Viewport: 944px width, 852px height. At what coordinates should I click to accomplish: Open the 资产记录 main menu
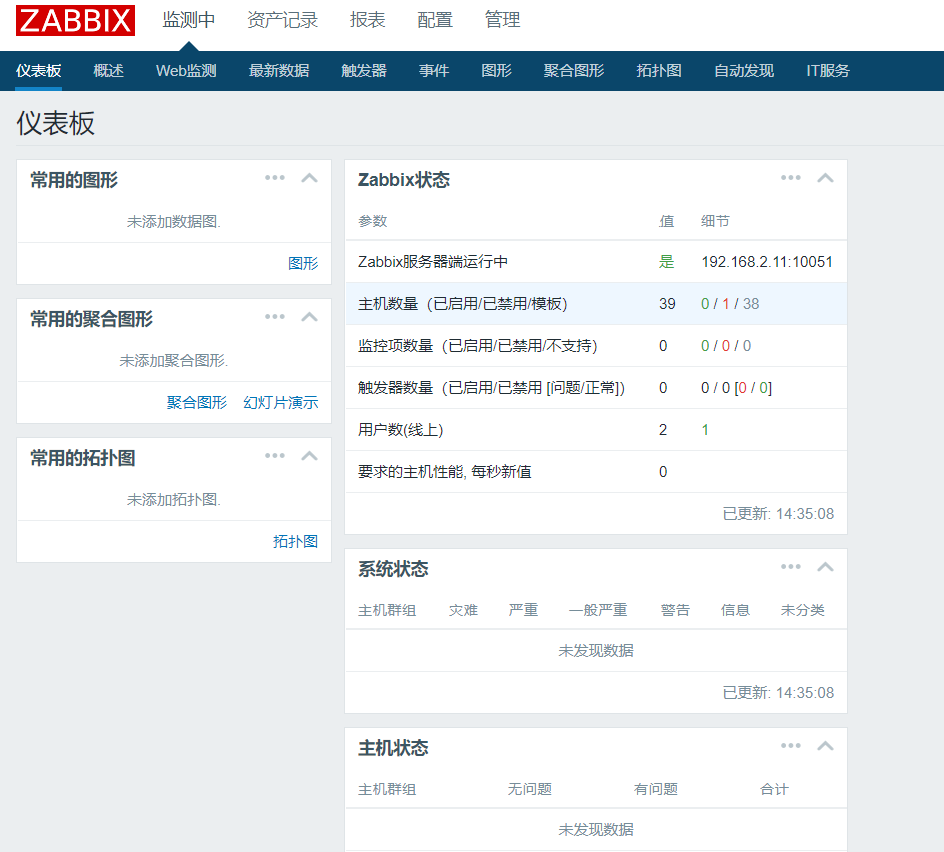[282, 20]
